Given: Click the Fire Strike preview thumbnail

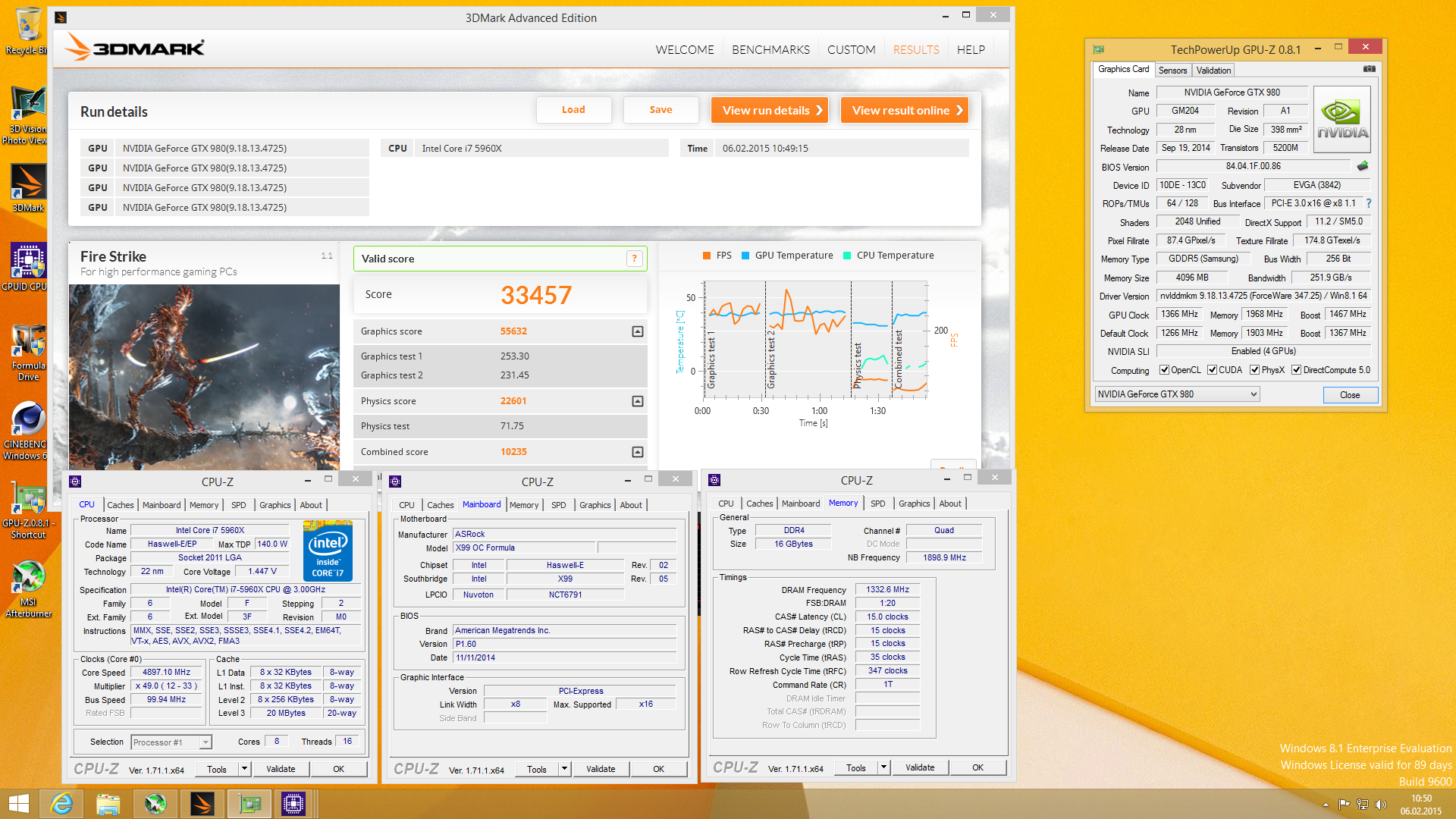Looking at the screenshot, I should (204, 377).
